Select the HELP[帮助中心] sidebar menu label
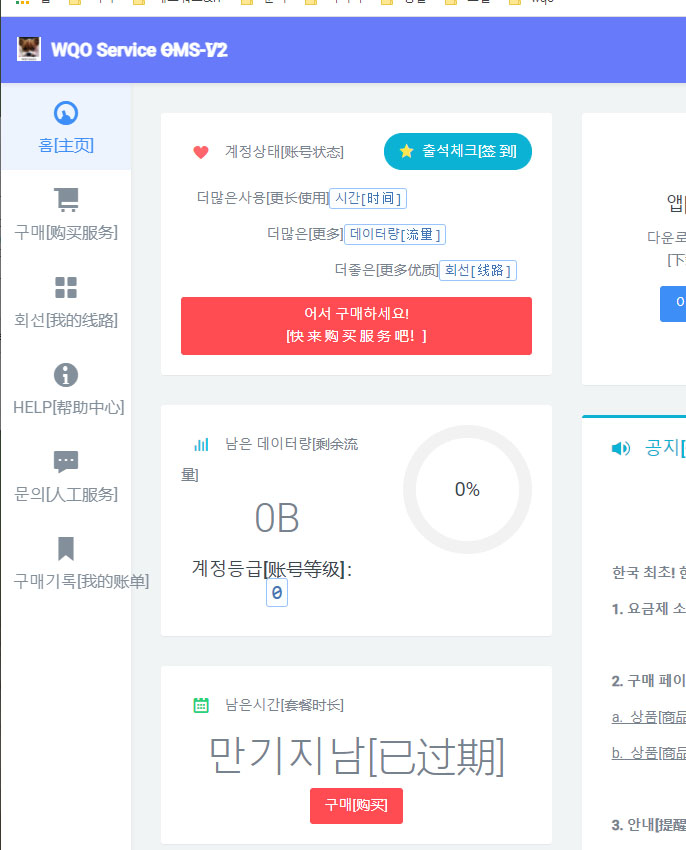Screen dimensions: 686x850 tap(68, 407)
